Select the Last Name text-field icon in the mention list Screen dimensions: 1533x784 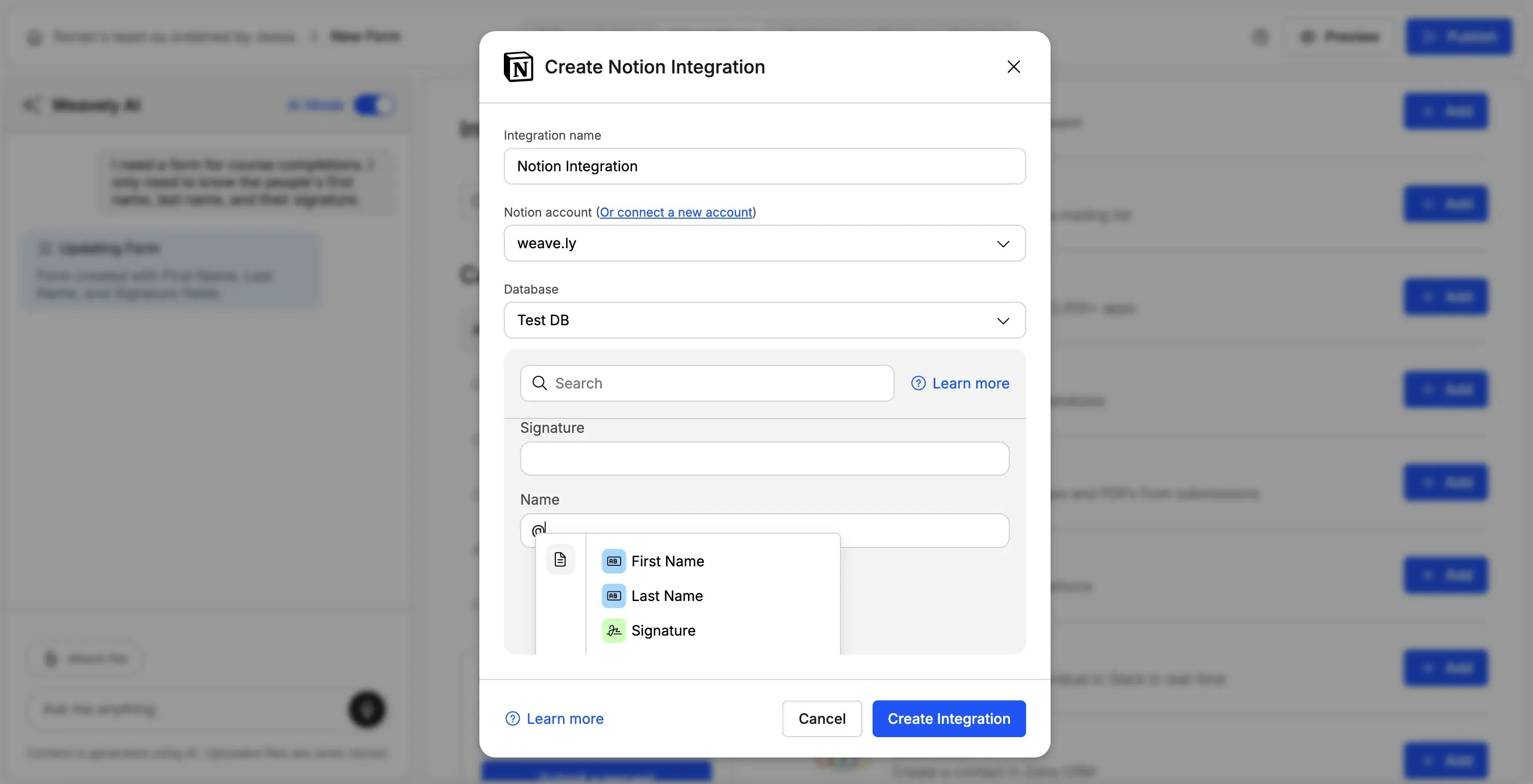[613, 595]
